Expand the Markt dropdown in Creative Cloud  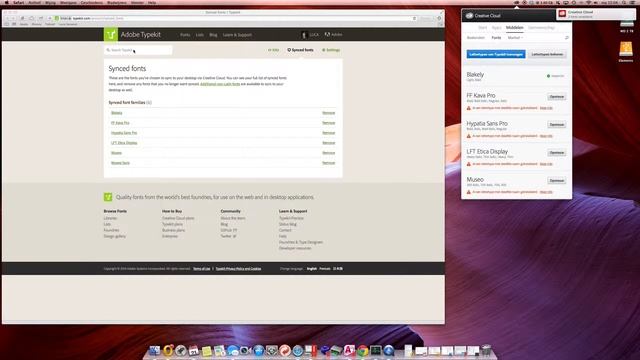pos(515,38)
